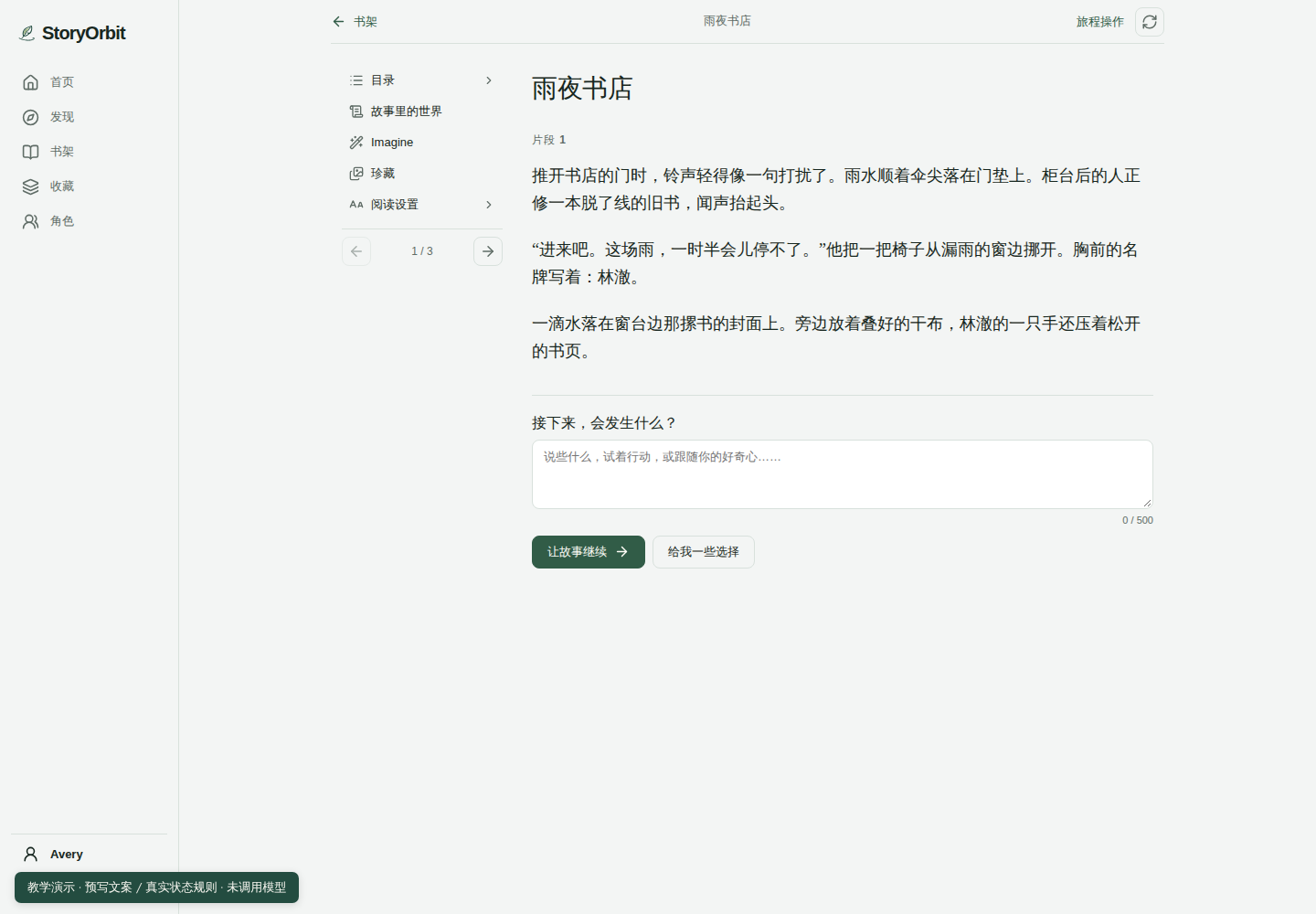Click the back arrow beside 书架
Viewport: 1316px width, 914px height.
pos(338,21)
